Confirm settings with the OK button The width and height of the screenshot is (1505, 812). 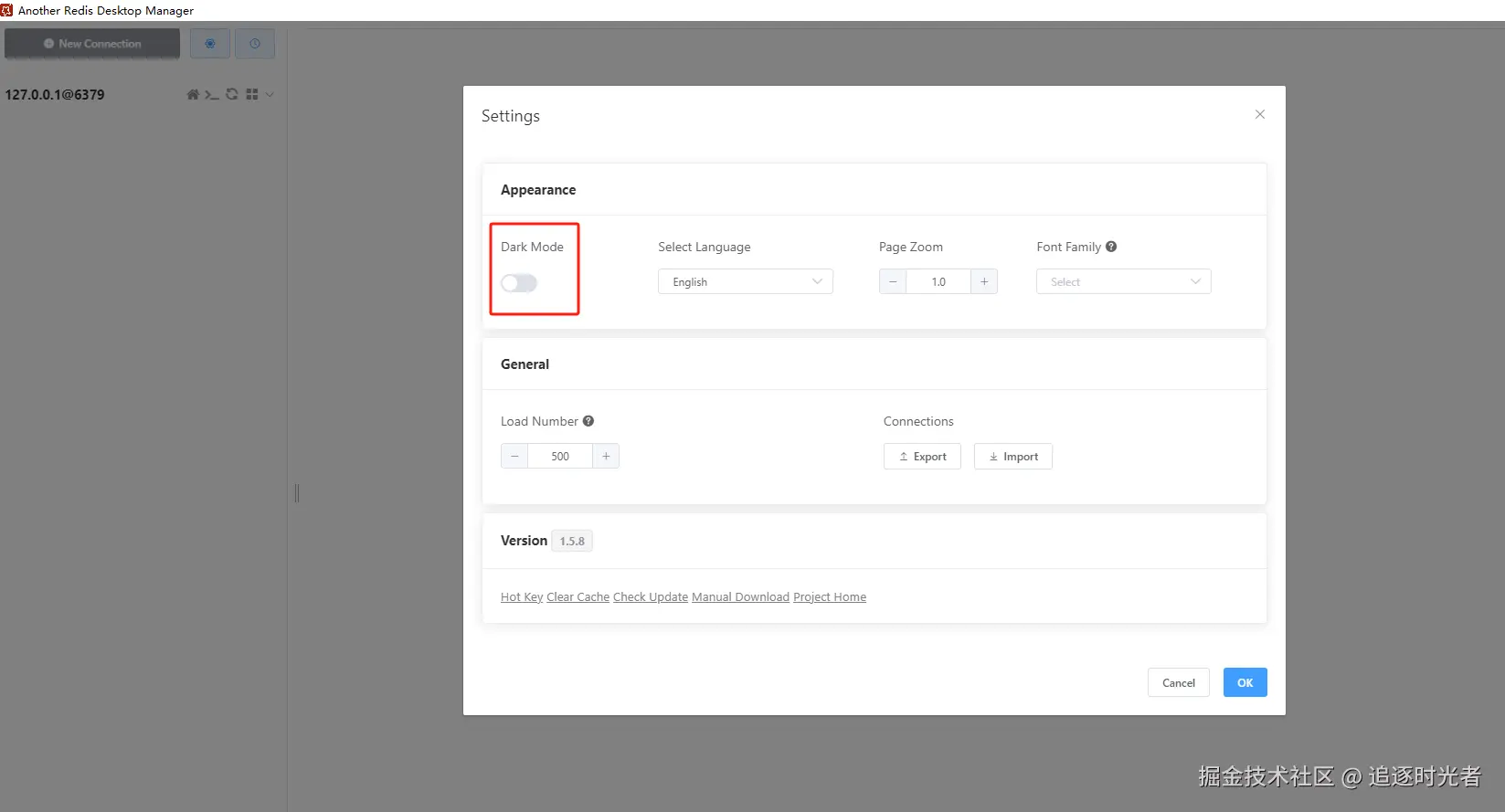coord(1245,683)
